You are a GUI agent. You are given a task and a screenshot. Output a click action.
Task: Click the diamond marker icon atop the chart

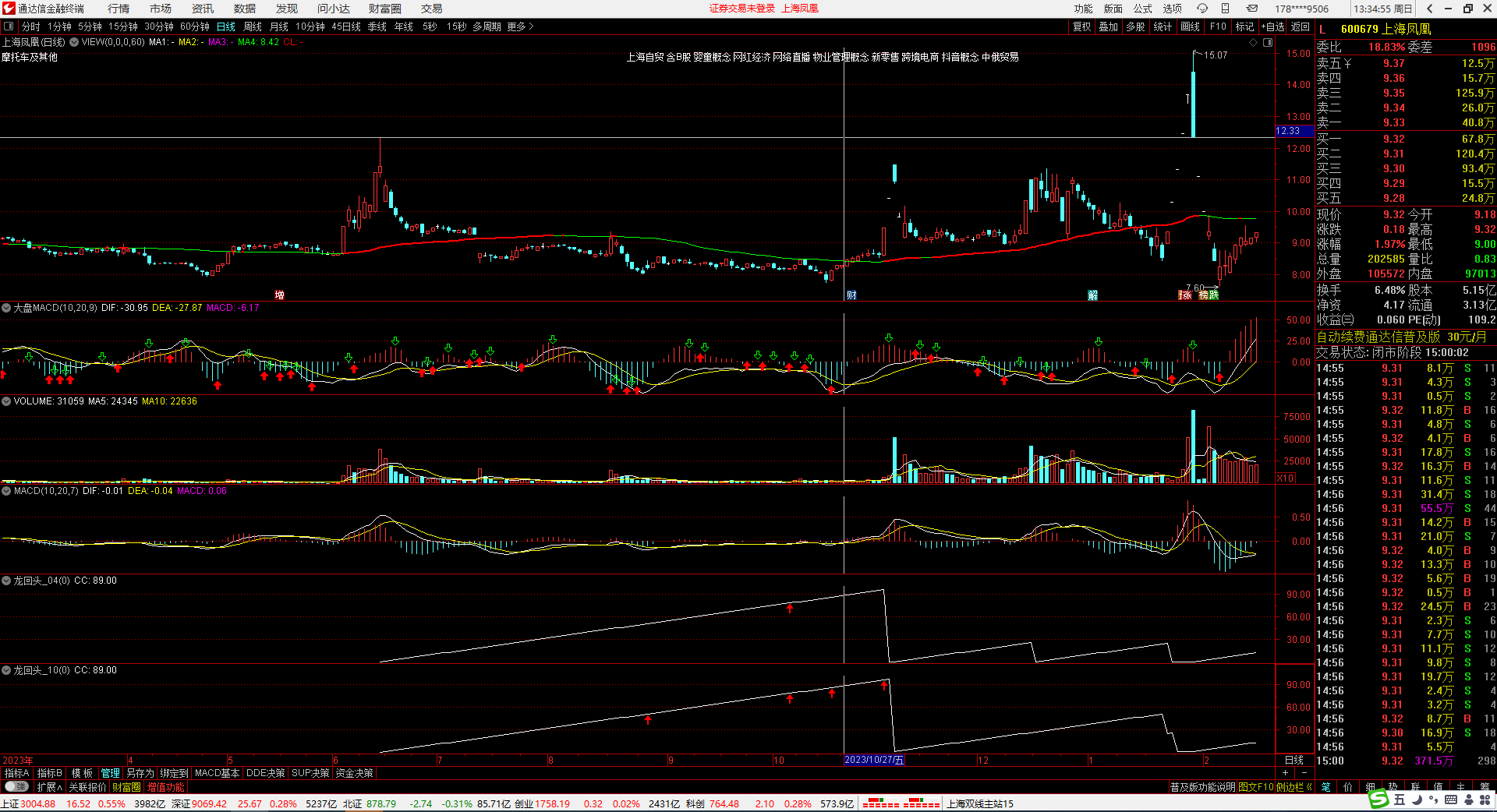1254,42
